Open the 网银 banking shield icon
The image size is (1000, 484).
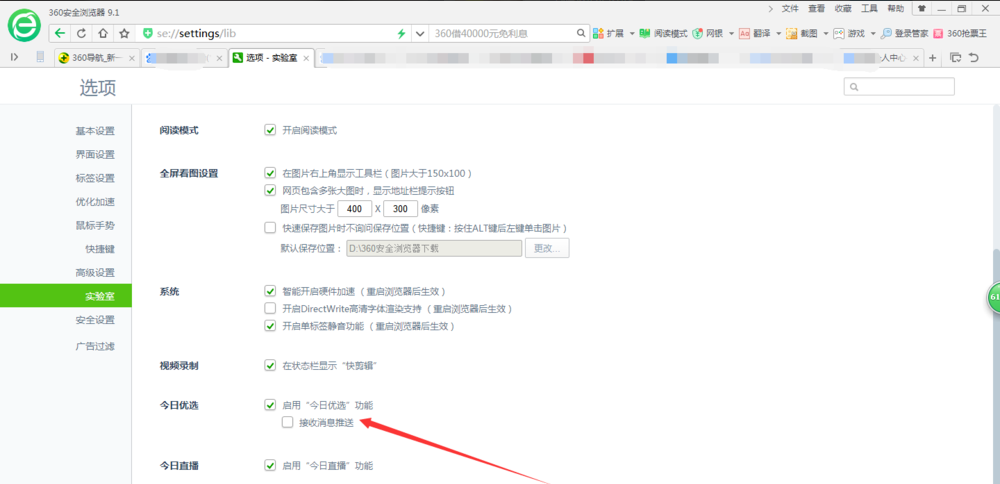click(697, 34)
